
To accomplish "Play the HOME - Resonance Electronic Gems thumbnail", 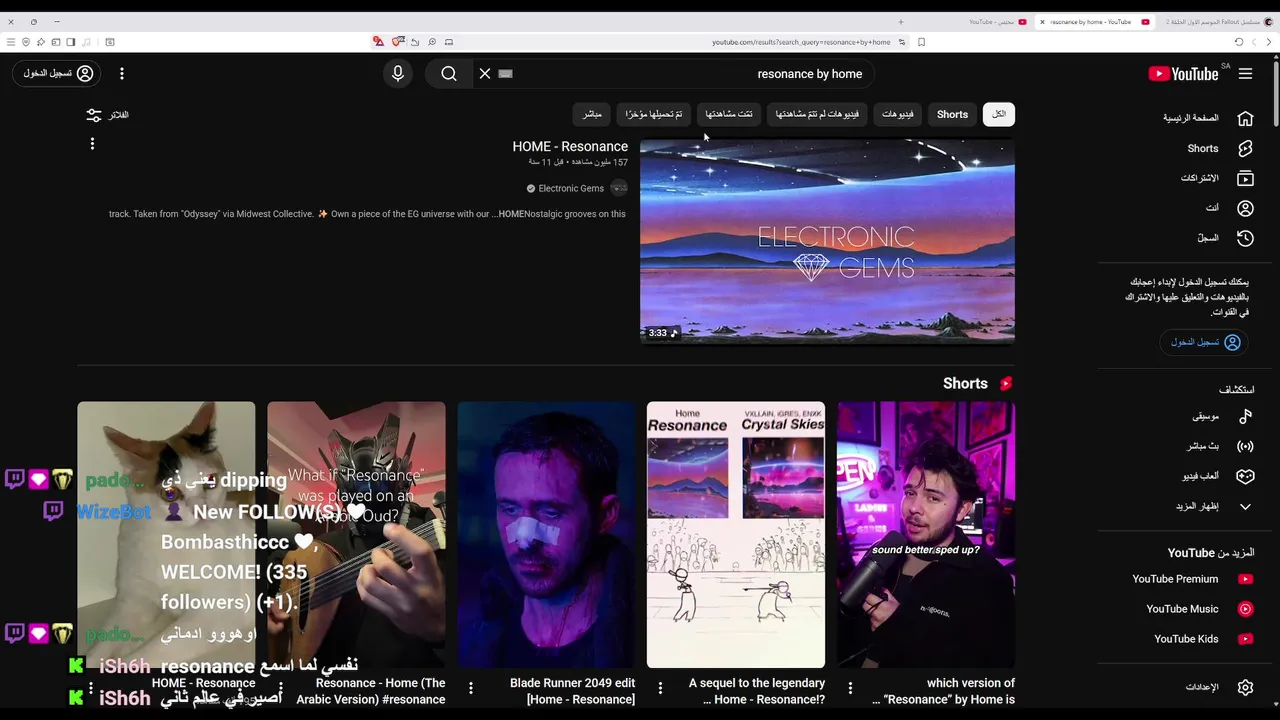I will point(827,241).
